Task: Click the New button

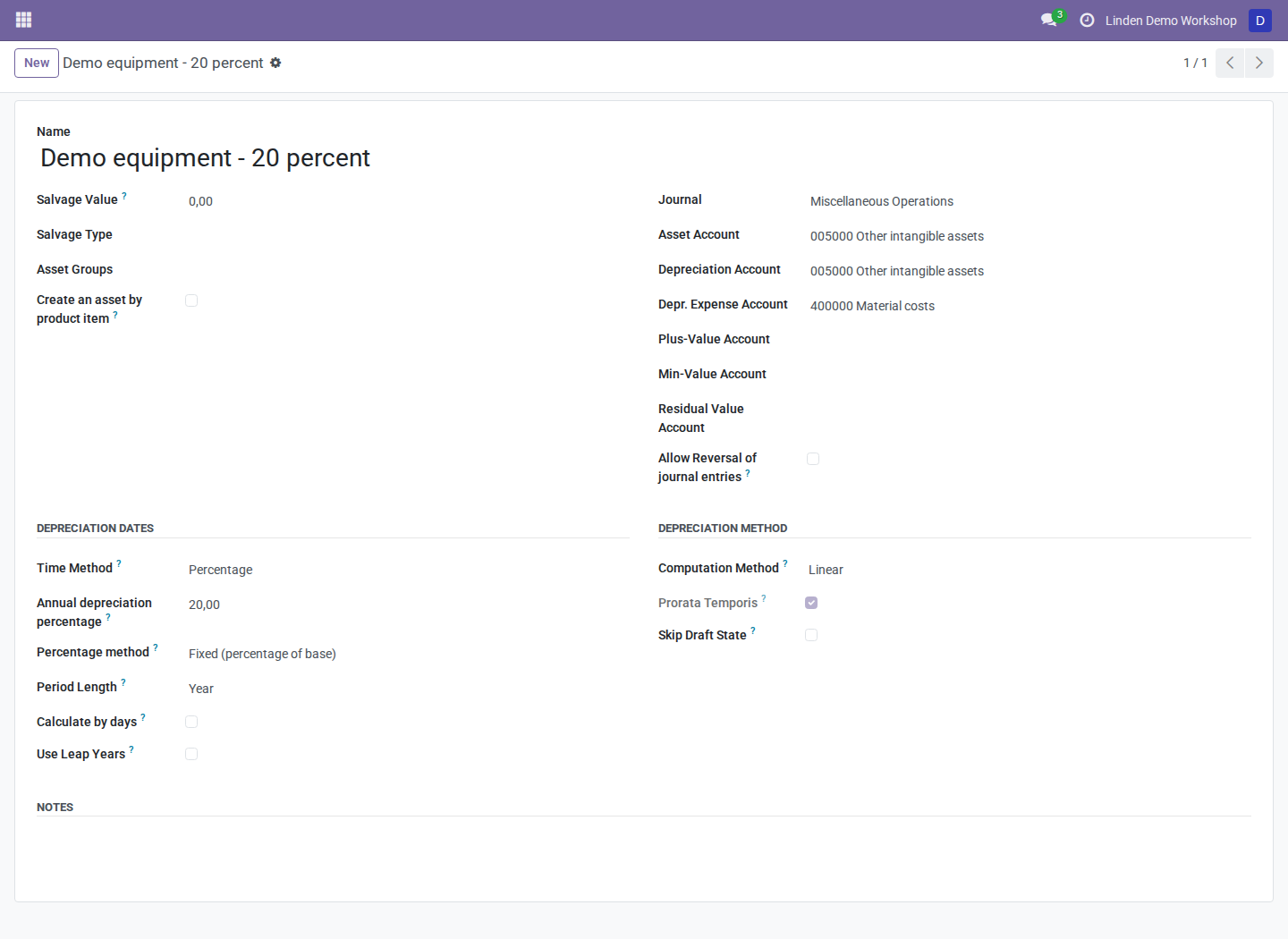Action: pos(37,63)
